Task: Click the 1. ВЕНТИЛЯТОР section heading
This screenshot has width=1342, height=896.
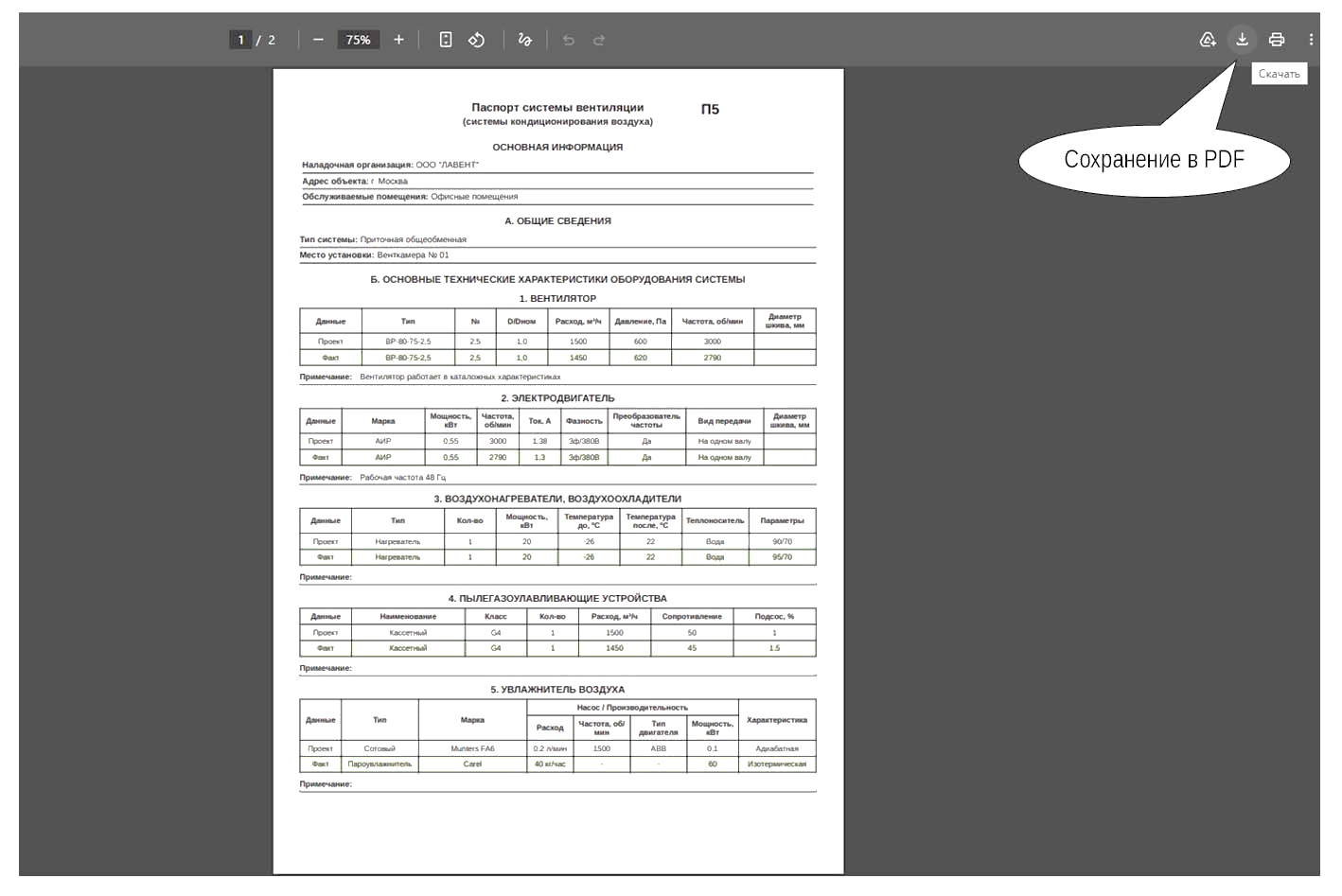Action: (557, 299)
